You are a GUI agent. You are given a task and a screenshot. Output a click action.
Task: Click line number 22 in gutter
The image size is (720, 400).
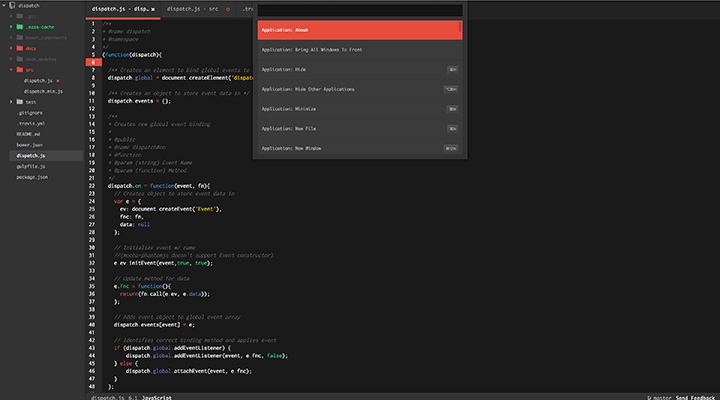(x=92, y=186)
